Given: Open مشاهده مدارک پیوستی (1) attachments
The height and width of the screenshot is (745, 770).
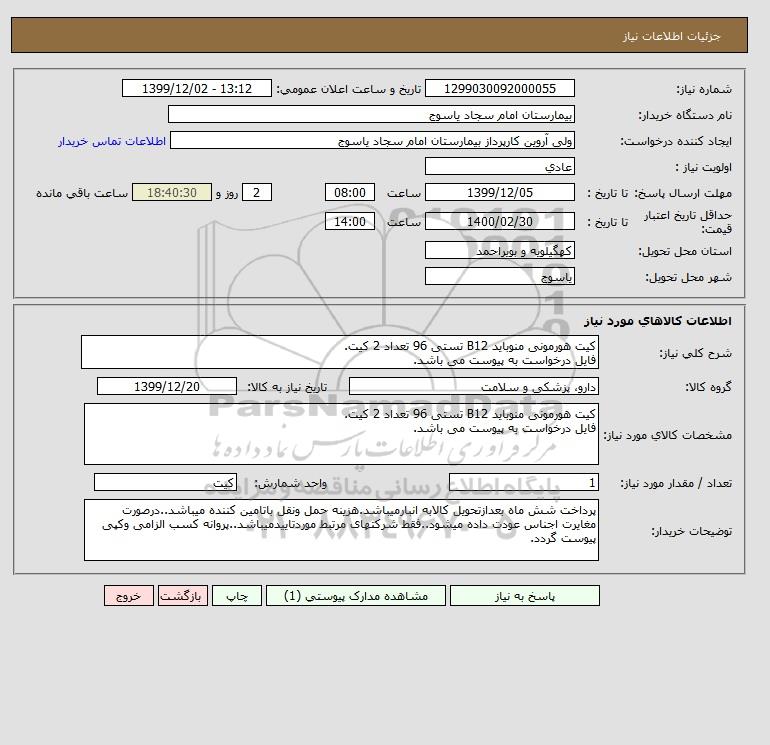Looking at the screenshot, I should pyautogui.click(x=356, y=596).
